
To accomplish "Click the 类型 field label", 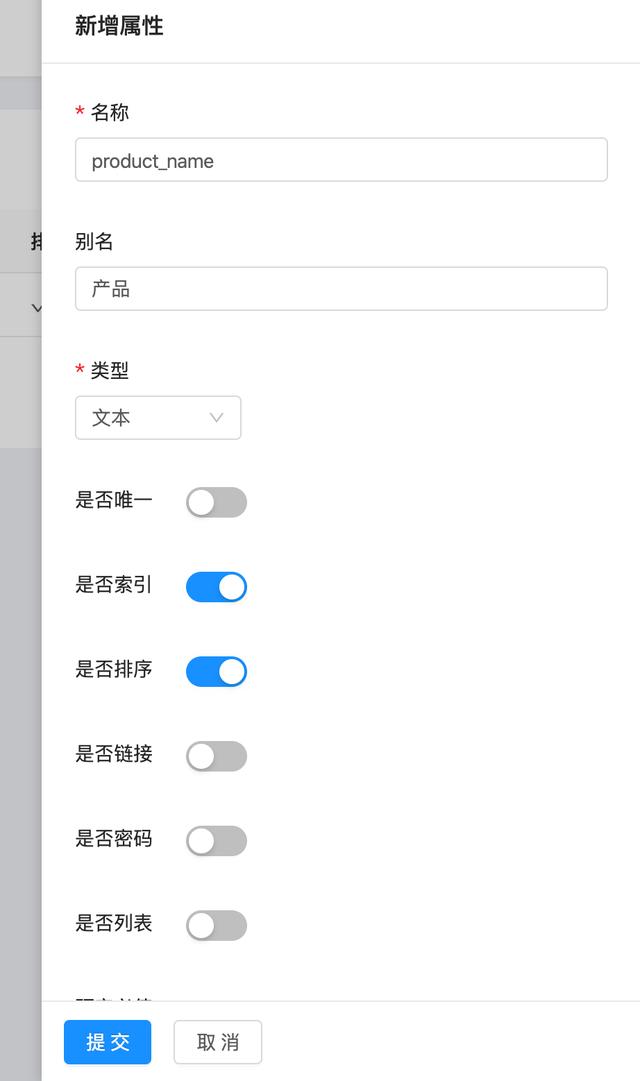I will coord(110,370).
